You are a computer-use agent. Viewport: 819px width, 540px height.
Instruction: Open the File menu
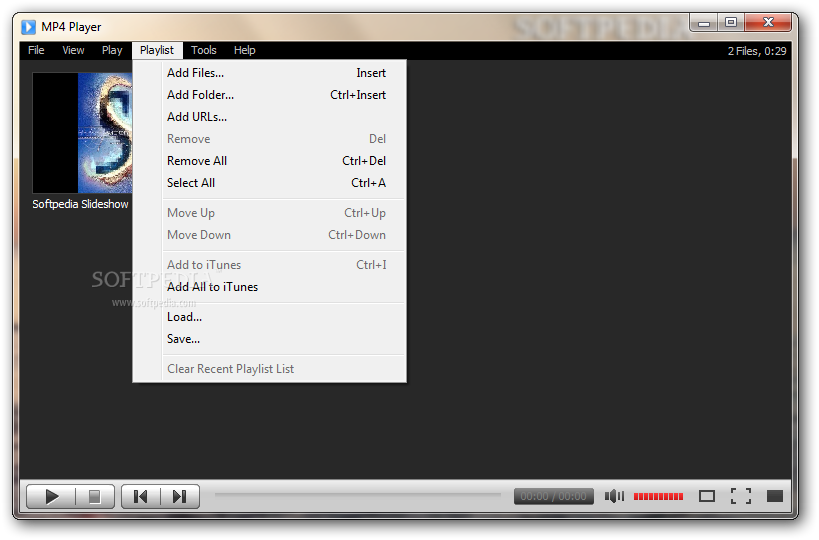click(36, 50)
